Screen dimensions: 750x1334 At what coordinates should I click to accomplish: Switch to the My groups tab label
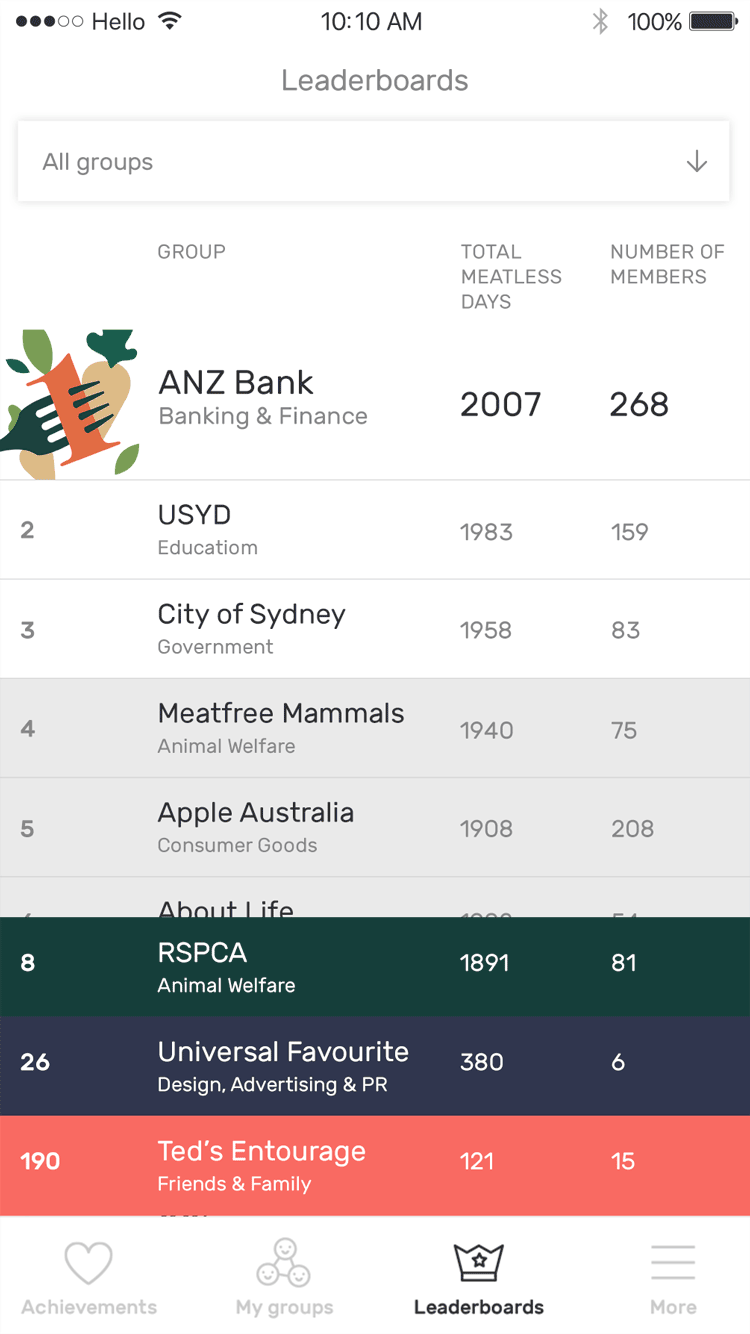[x=284, y=1307]
